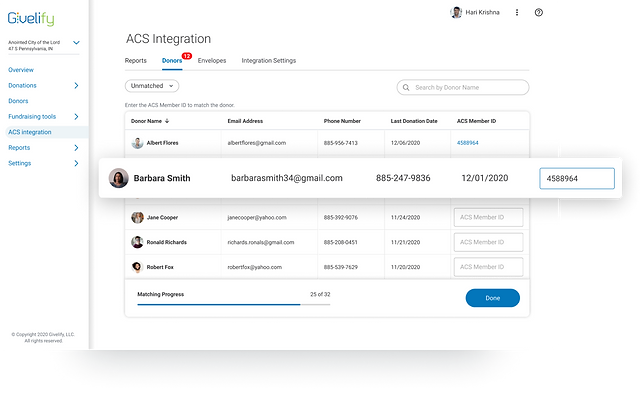The width and height of the screenshot is (644, 396).
Task: Click Robert Fox's ACS Member ID field
Action: pos(488,267)
